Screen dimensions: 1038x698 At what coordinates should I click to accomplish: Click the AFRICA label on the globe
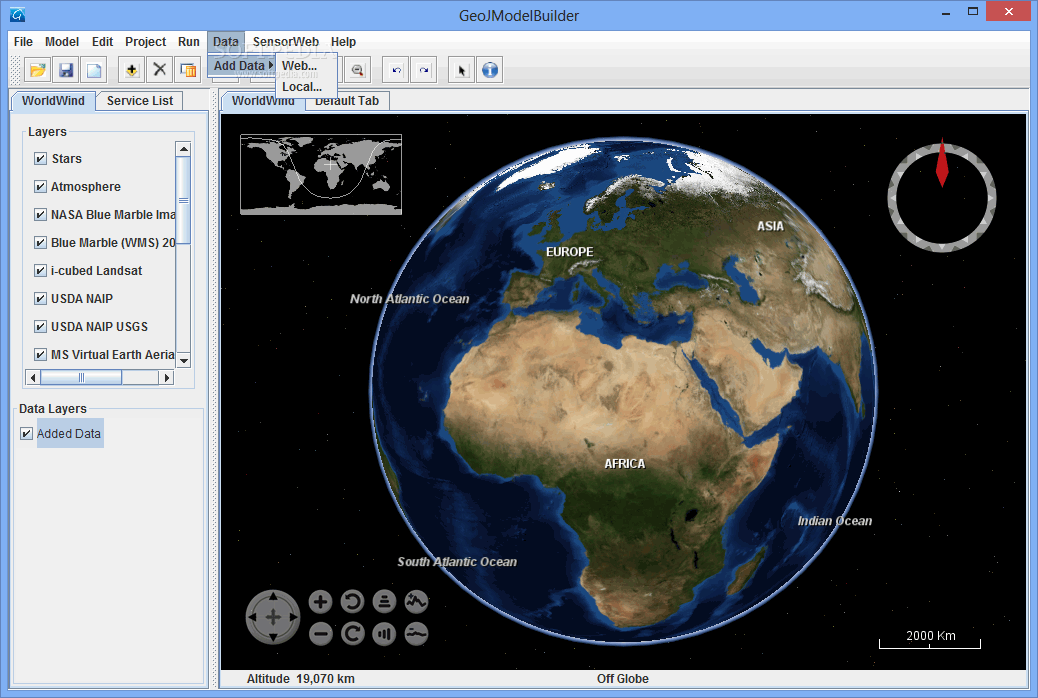click(624, 464)
